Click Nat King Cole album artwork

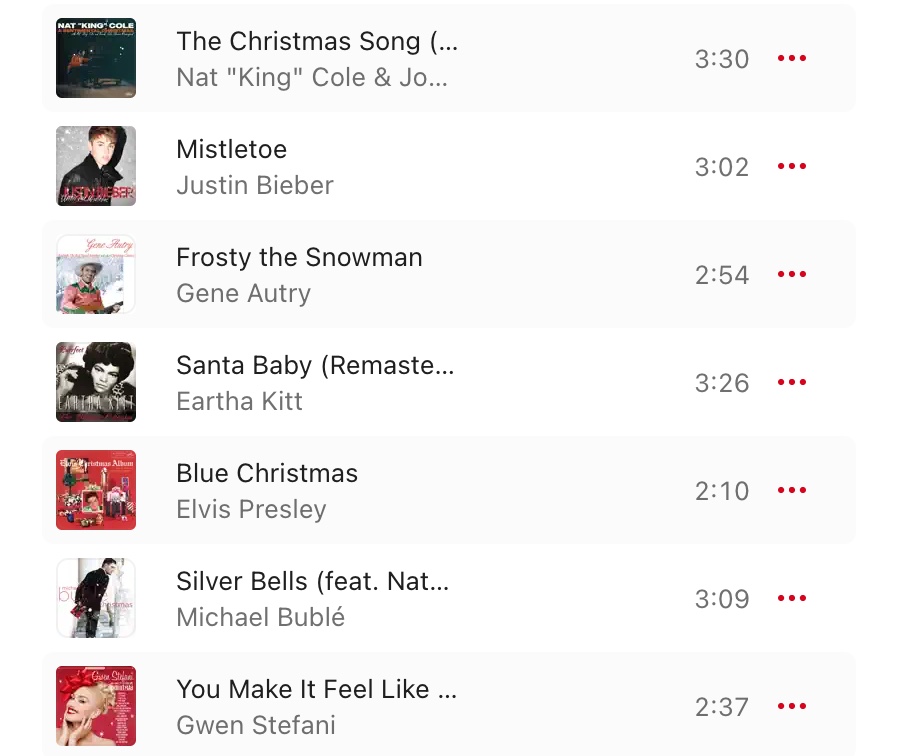coord(96,58)
